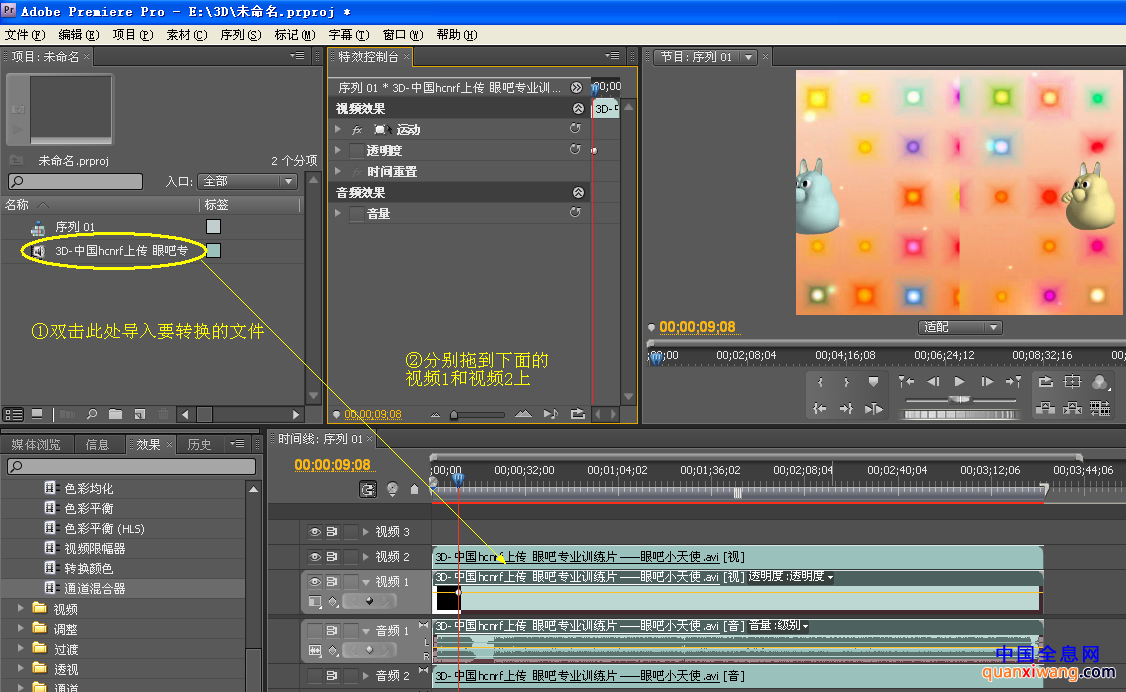The height and width of the screenshot is (692, 1126).
Task: Play in to out in program monitor
Action: click(x=873, y=408)
